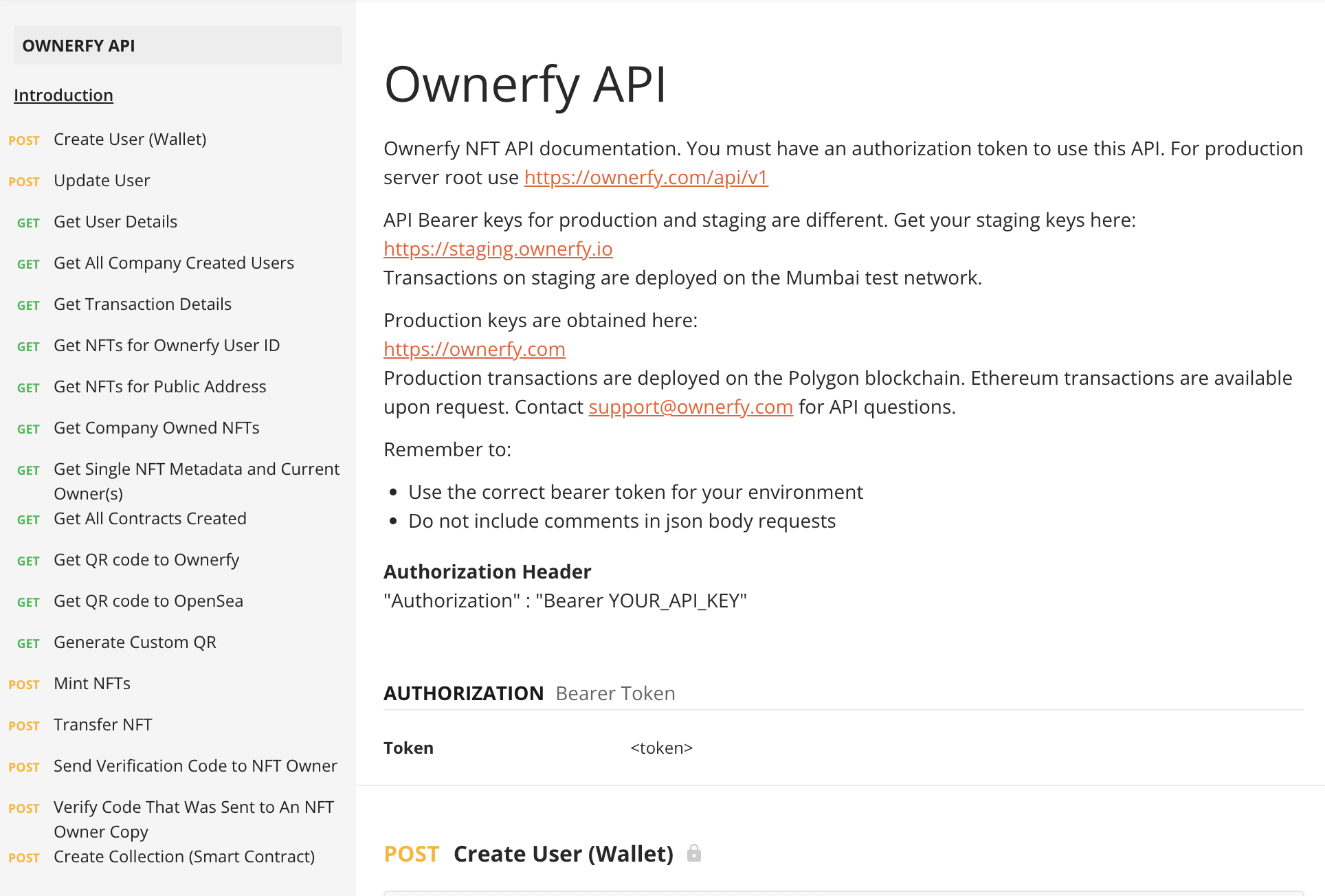This screenshot has width=1325, height=896.
Task: Click the bullet about correct bearer token
Action: pos(635,492)
